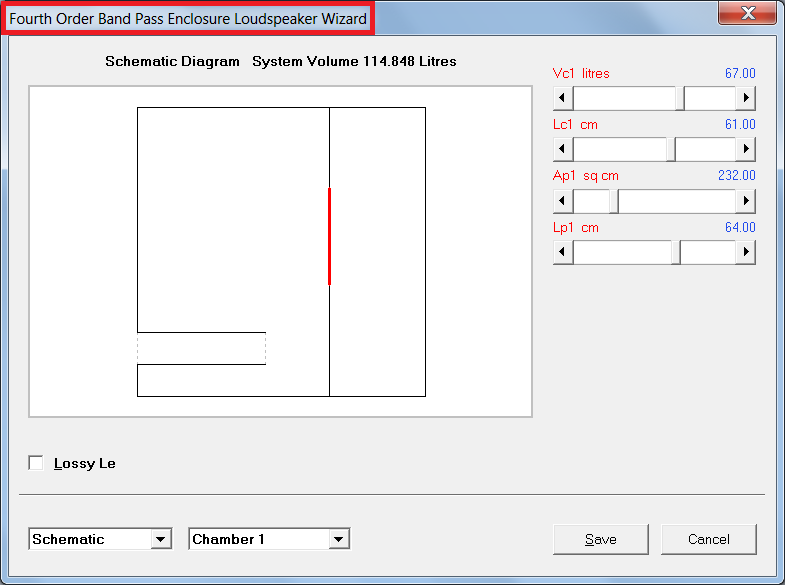Click the Lc1 cm label
Screen dimensions: 785x585
click(575, 125)
